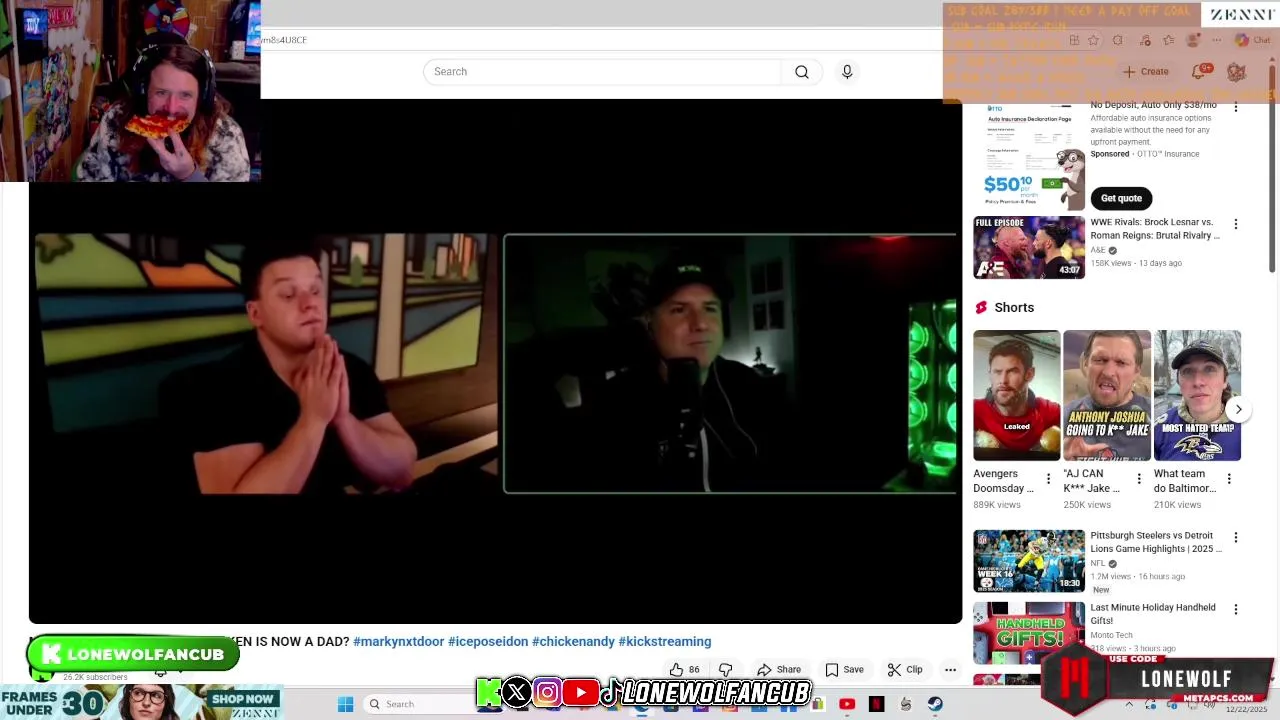Open the YouTube account avatar menu

click(1236, 72)
